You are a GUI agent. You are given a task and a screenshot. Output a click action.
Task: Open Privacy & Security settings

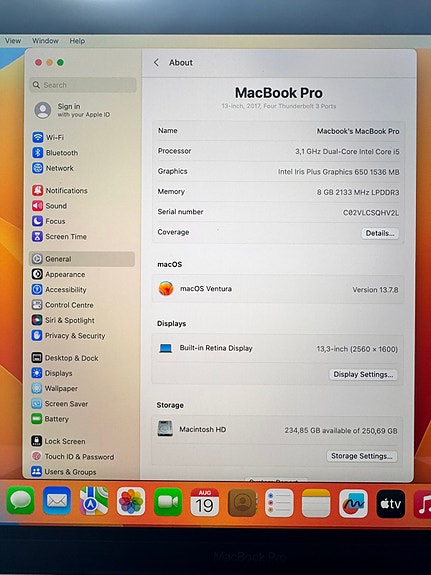pyautogui.click(x=68, y=335)
